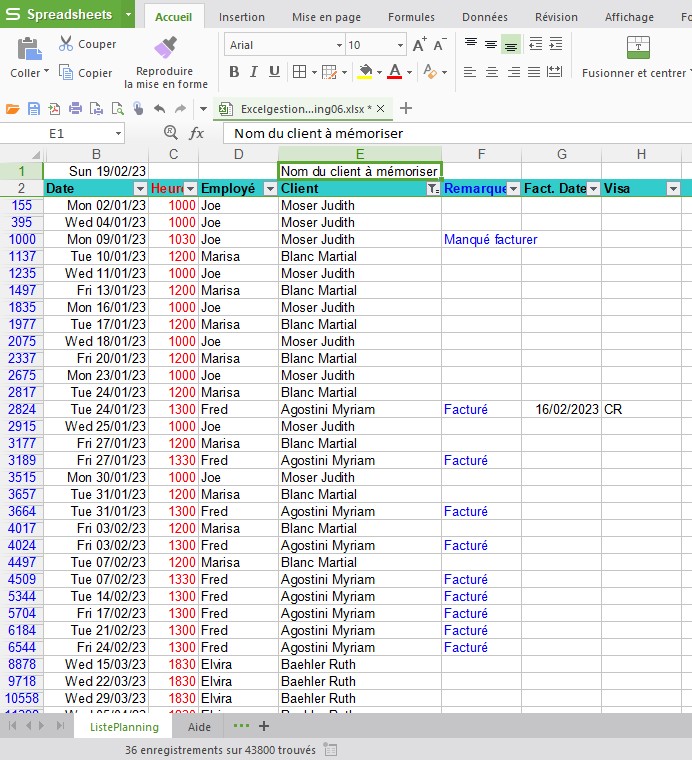This screenshot has height=760, width=692.
Task: Toggle italic formatting
Action: point(254,72)
